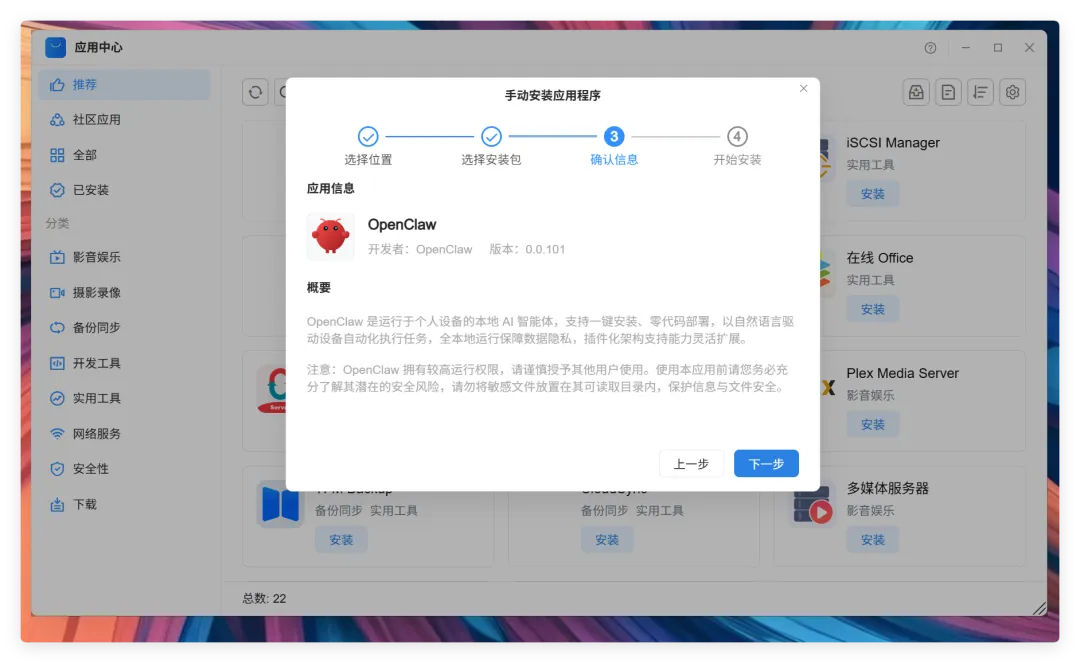Click the sort order toolbar icon

(980, 92)
